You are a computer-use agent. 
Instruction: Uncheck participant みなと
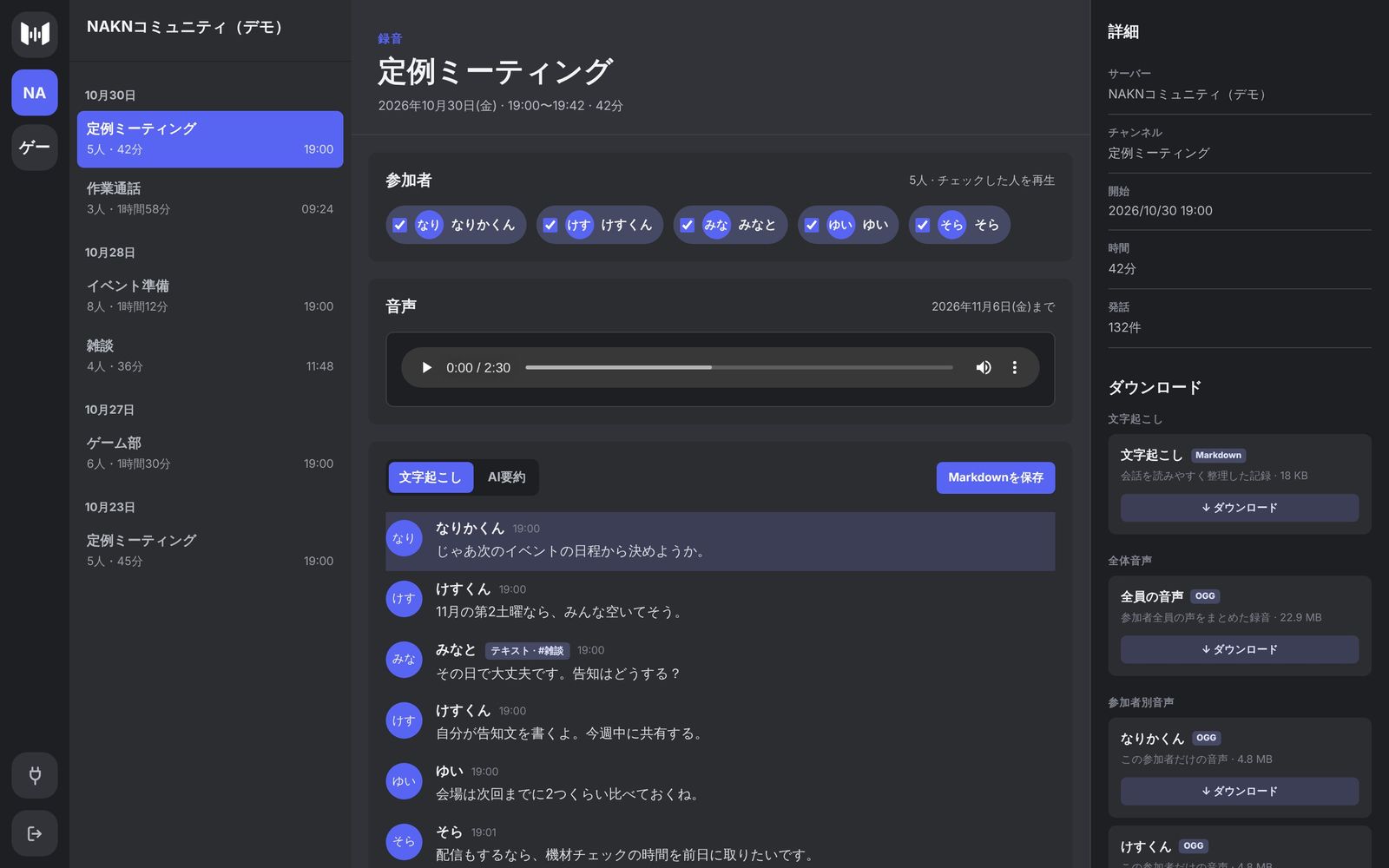click(688, 225)
